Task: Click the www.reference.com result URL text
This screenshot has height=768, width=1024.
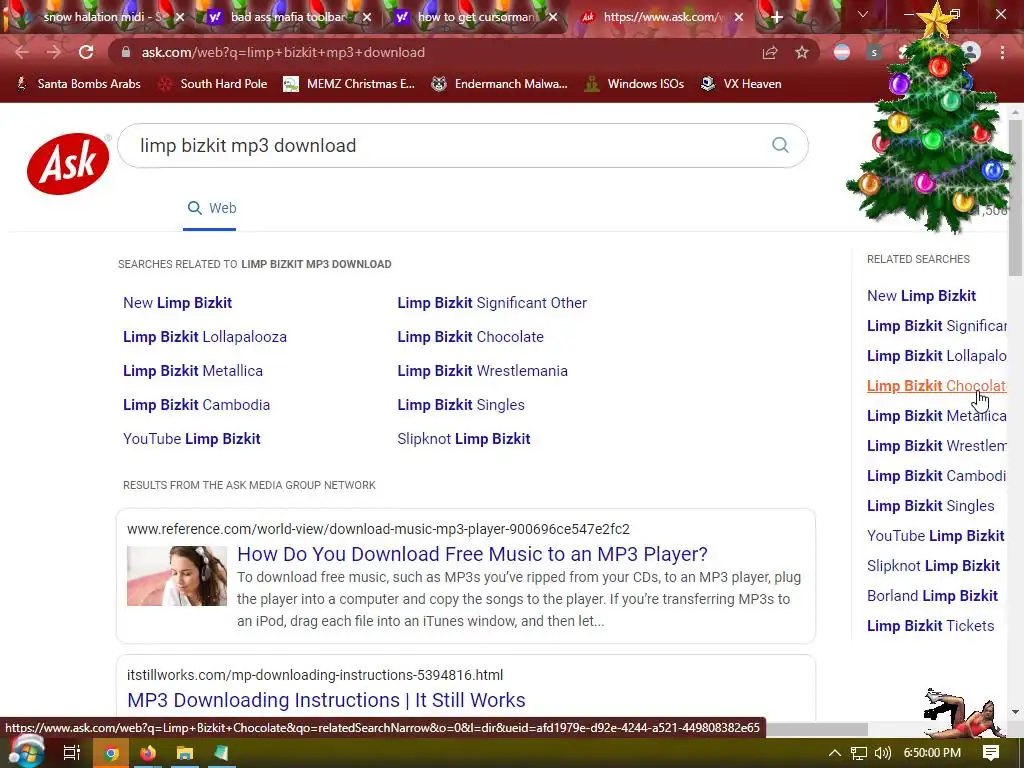Action: 378,528
